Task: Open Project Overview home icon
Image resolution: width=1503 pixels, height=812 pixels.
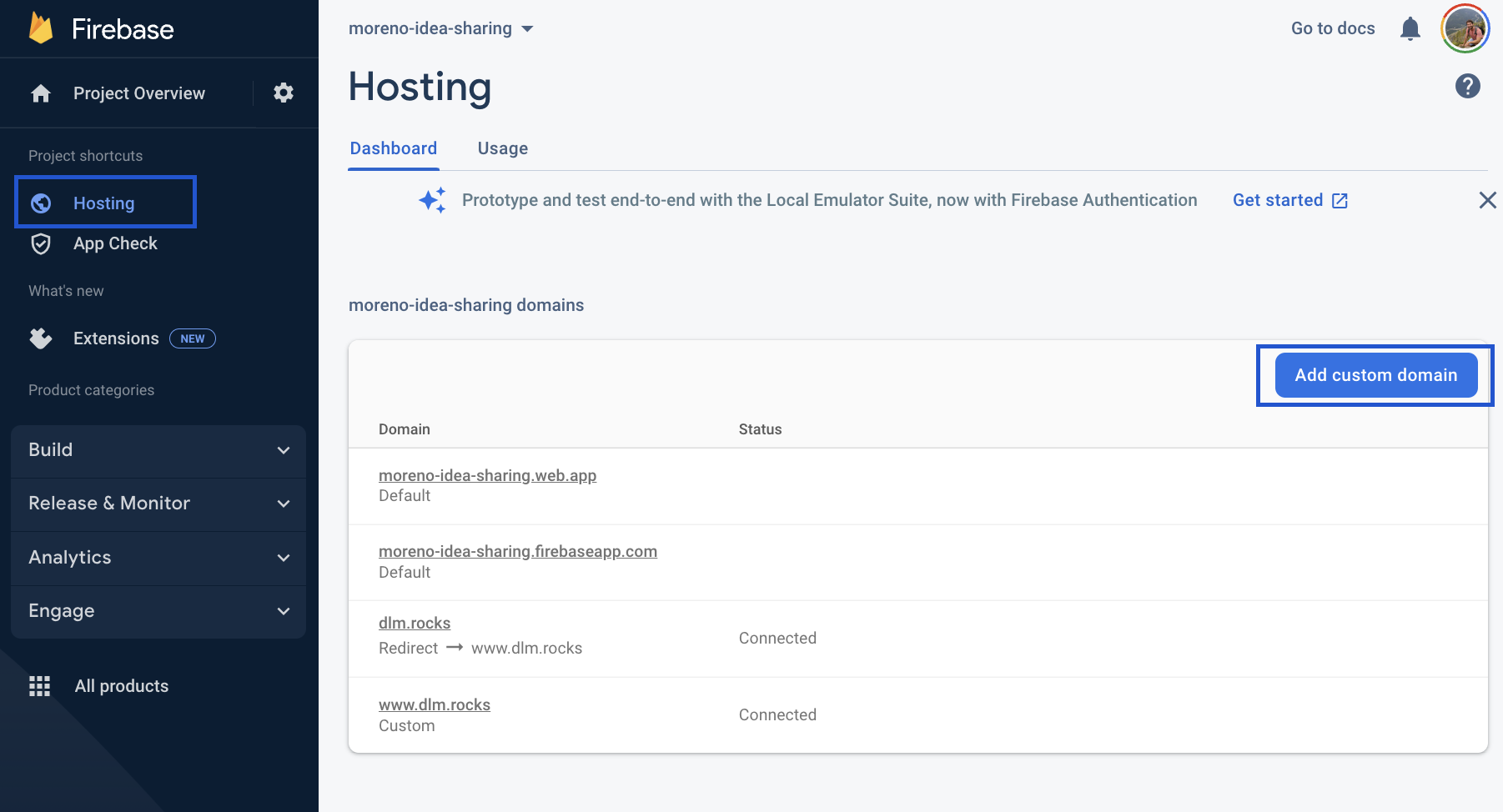Action: pos(41,93)
